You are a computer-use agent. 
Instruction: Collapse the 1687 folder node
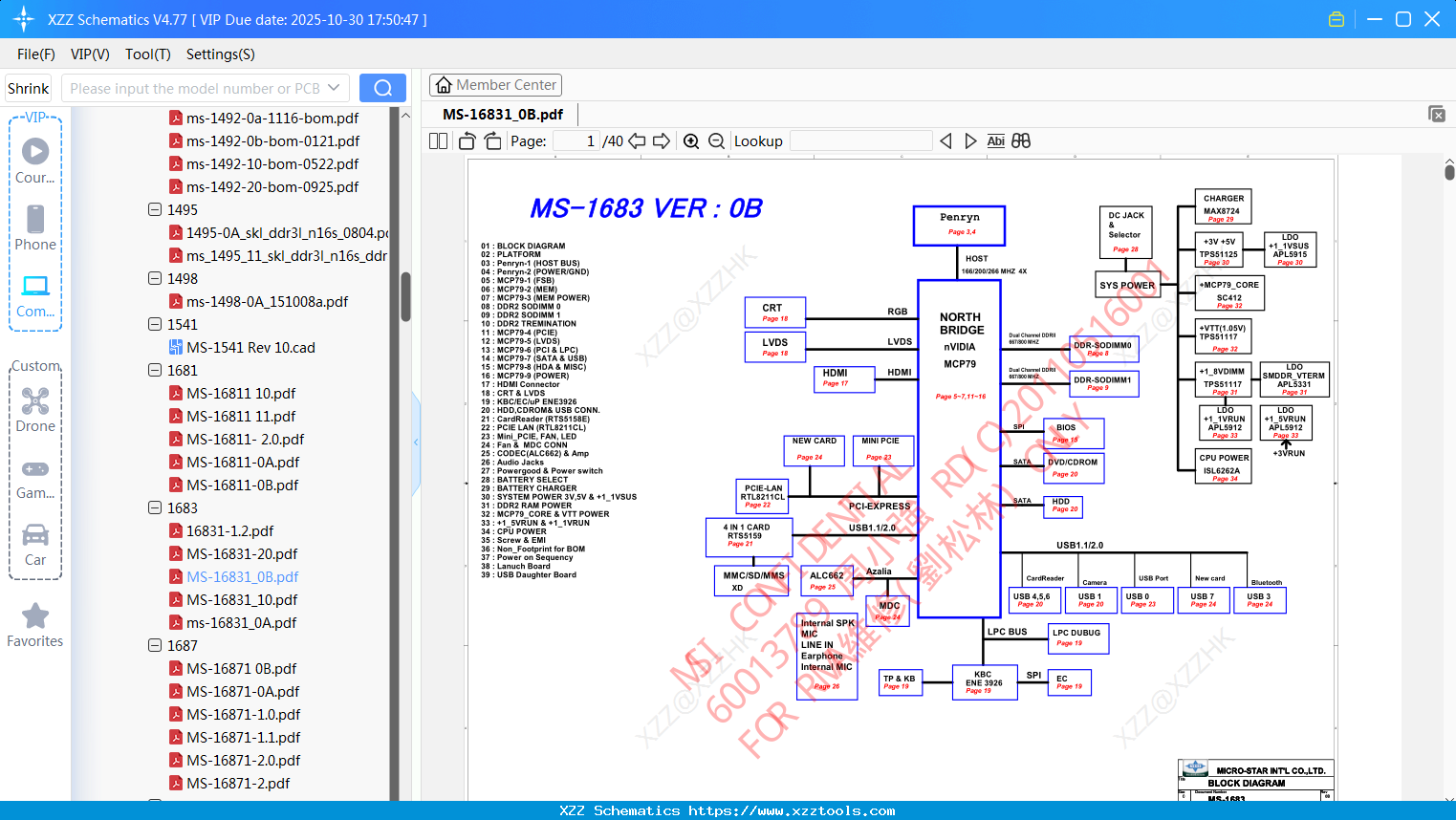[155, 645]
